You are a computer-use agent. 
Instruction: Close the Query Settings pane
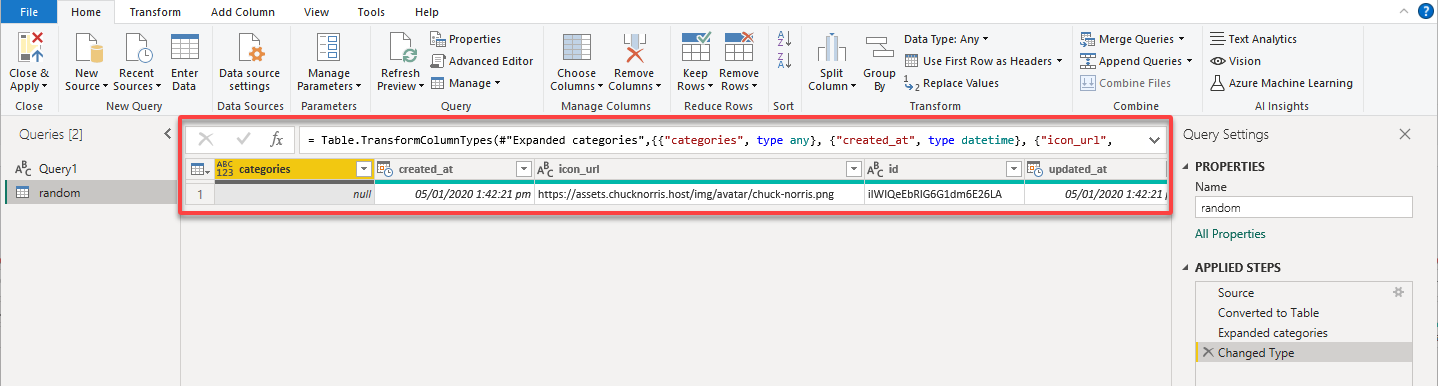1405,134
